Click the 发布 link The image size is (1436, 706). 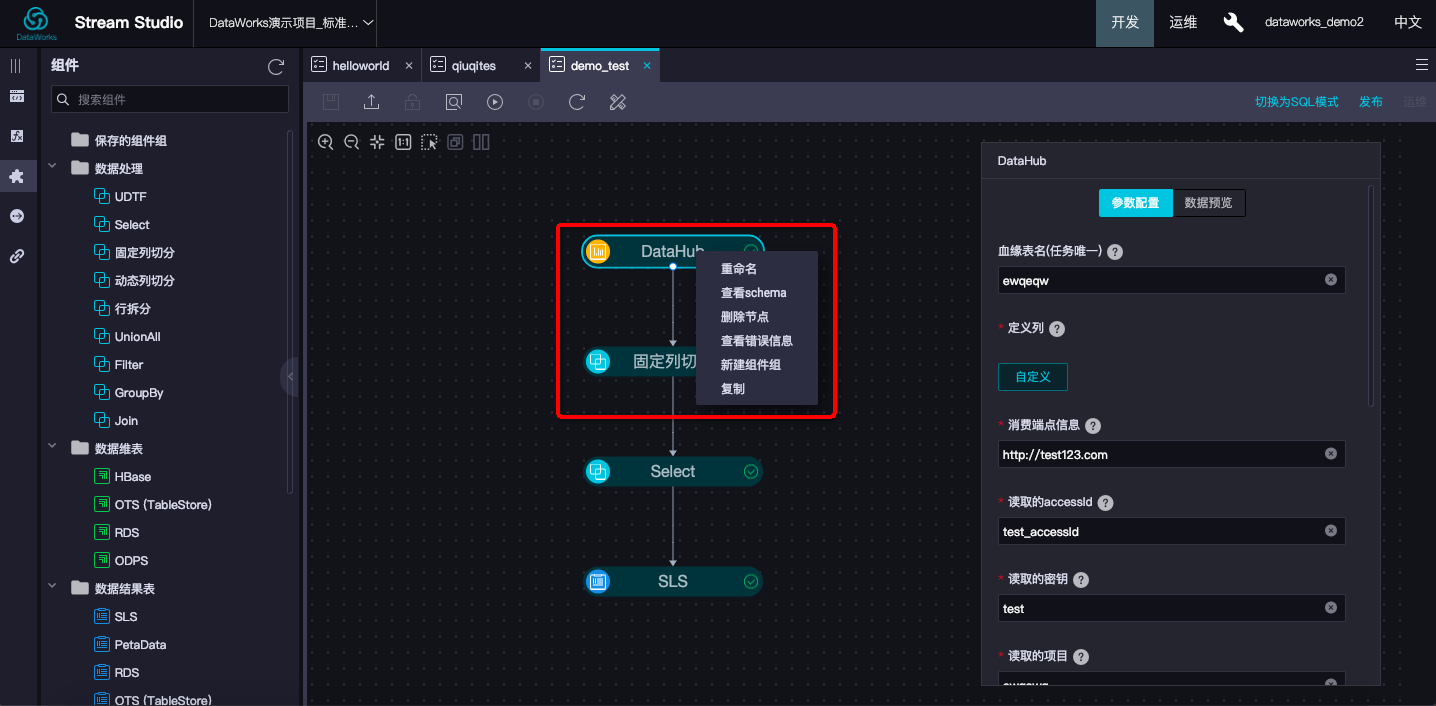click(1371, 102)
